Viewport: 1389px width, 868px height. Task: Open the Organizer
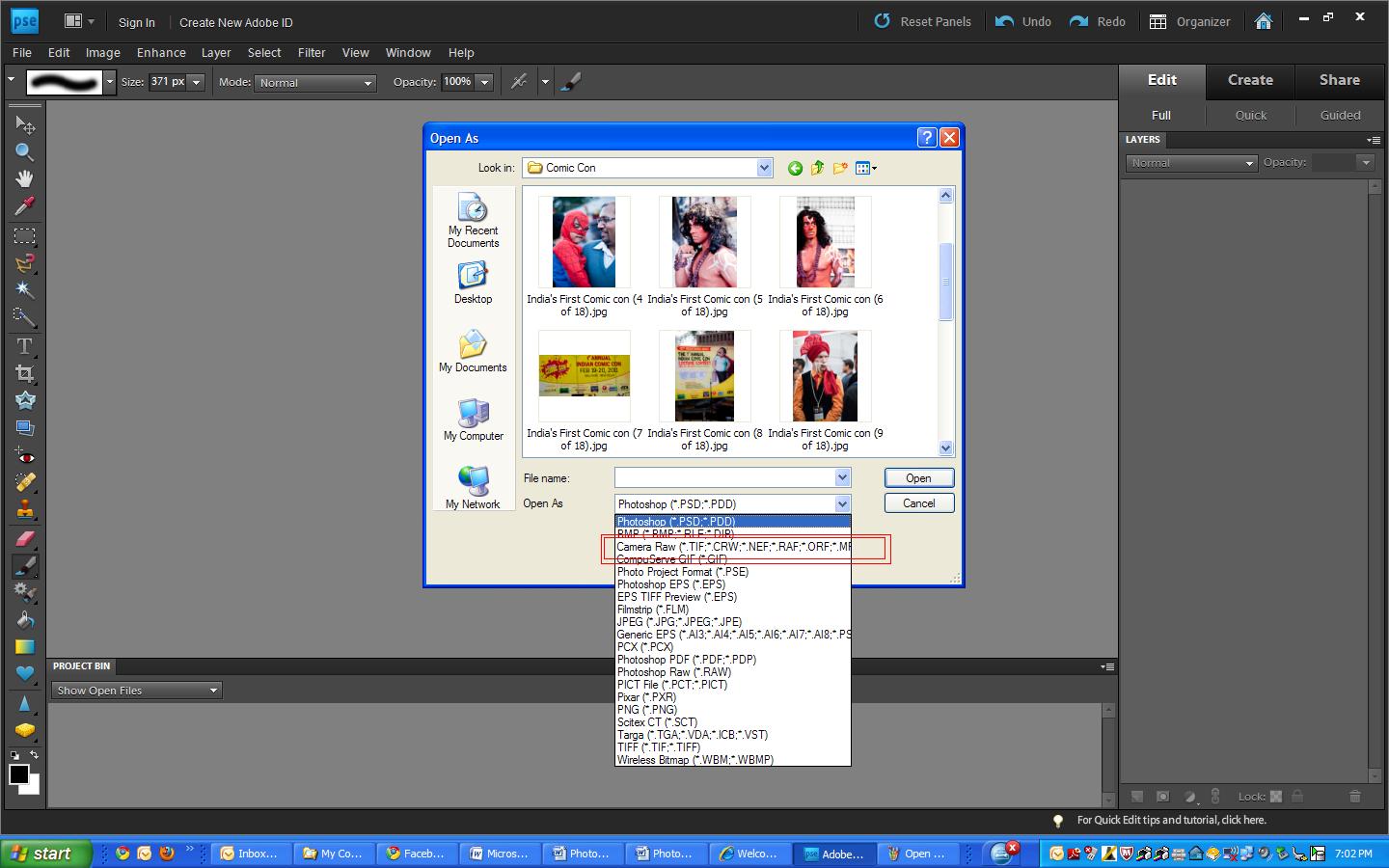pos(1190,21)
